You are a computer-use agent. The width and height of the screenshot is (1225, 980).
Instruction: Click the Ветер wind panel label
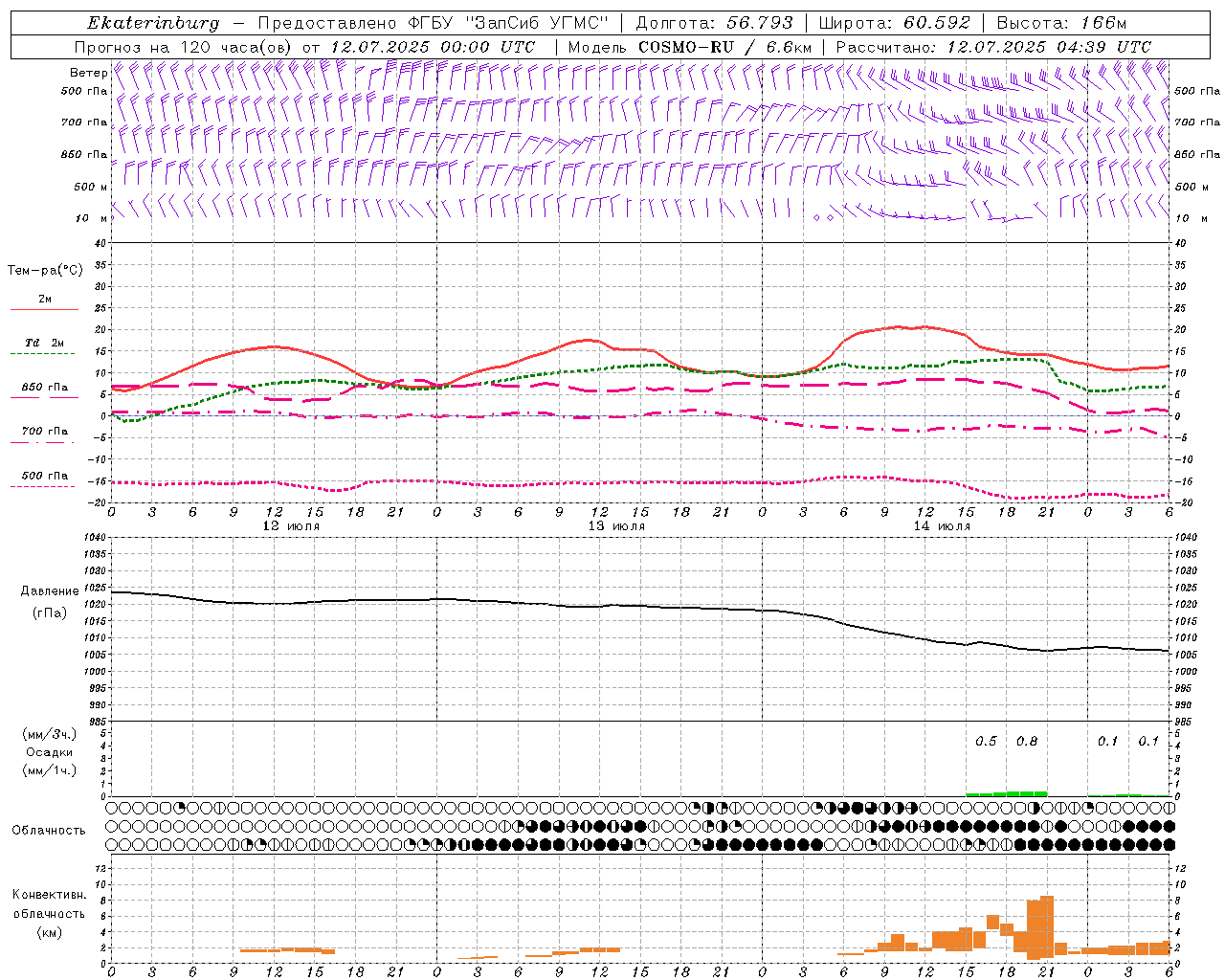88,73
